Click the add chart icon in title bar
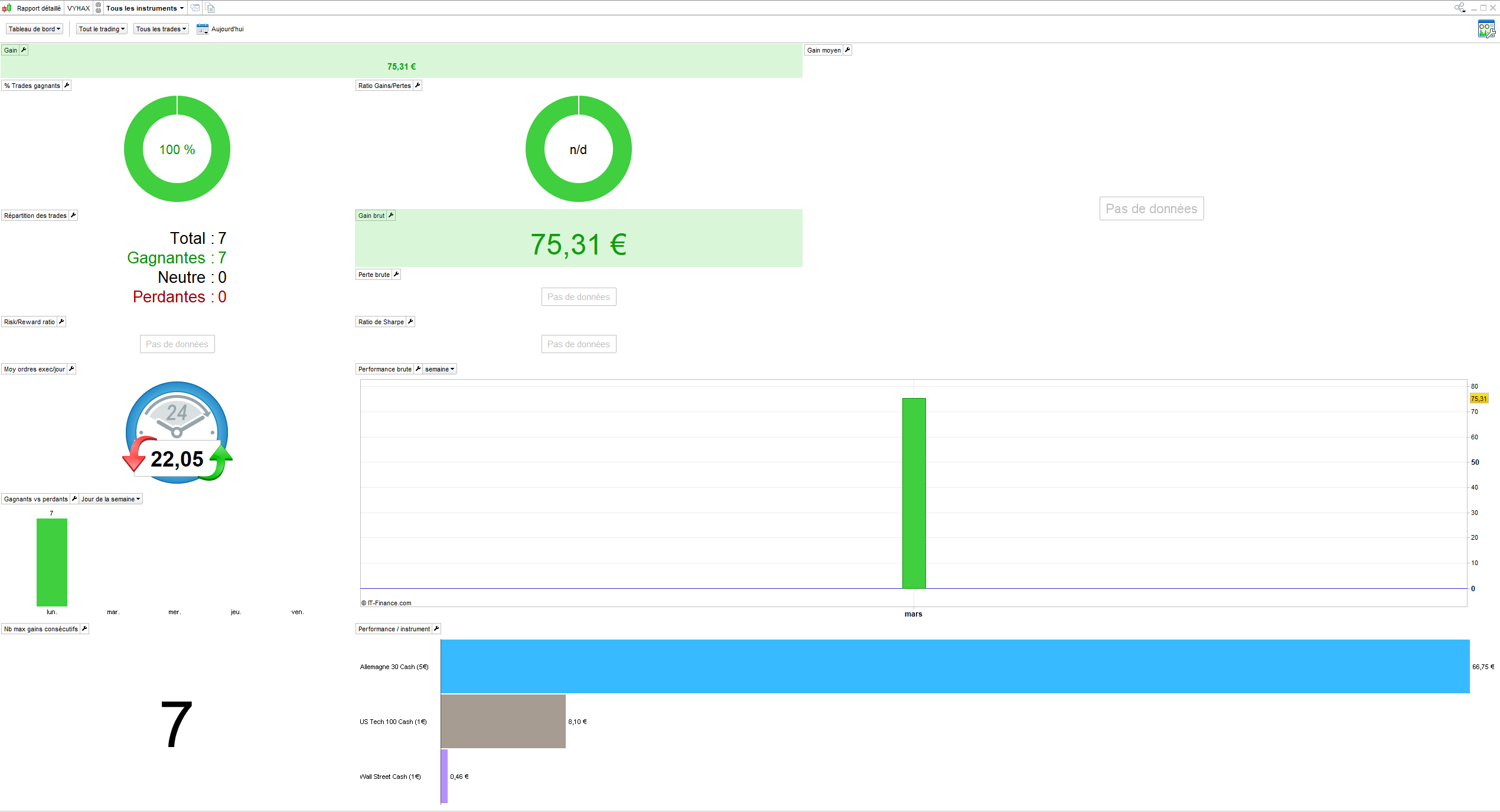This screenshot has width=1500, height=812. click(x=195, y=8)
